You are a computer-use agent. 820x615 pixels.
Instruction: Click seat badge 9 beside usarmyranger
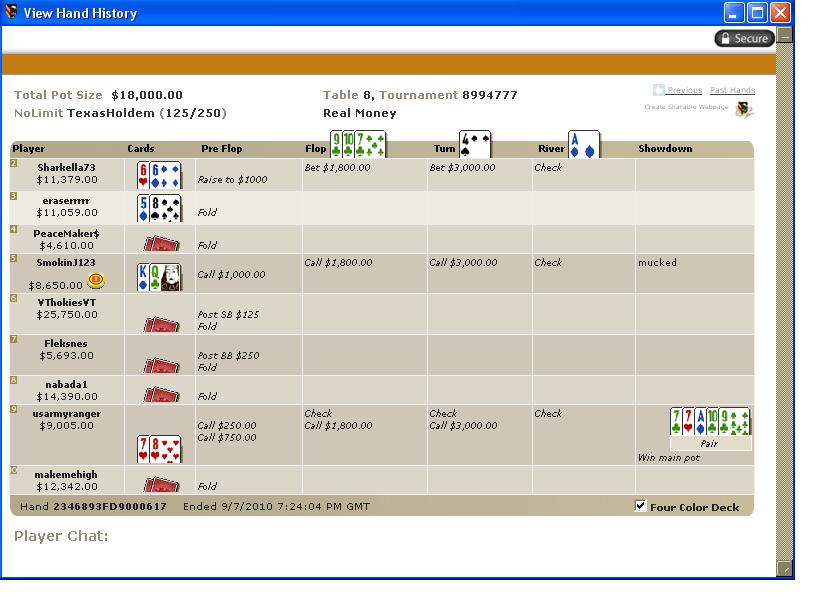click(14, 409)
